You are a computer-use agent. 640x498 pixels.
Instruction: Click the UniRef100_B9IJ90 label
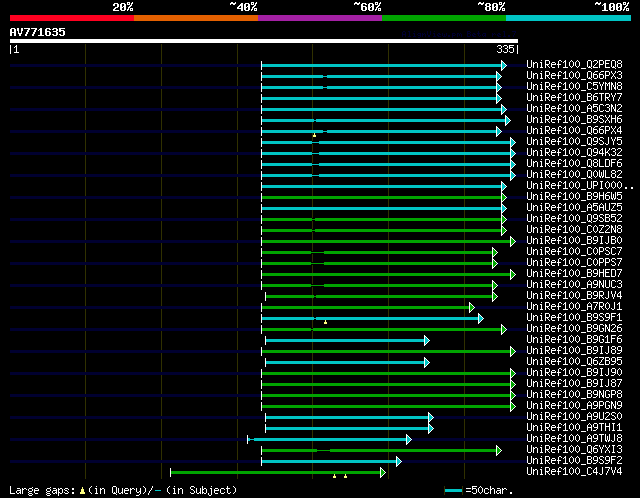click(x=574, y=373)
